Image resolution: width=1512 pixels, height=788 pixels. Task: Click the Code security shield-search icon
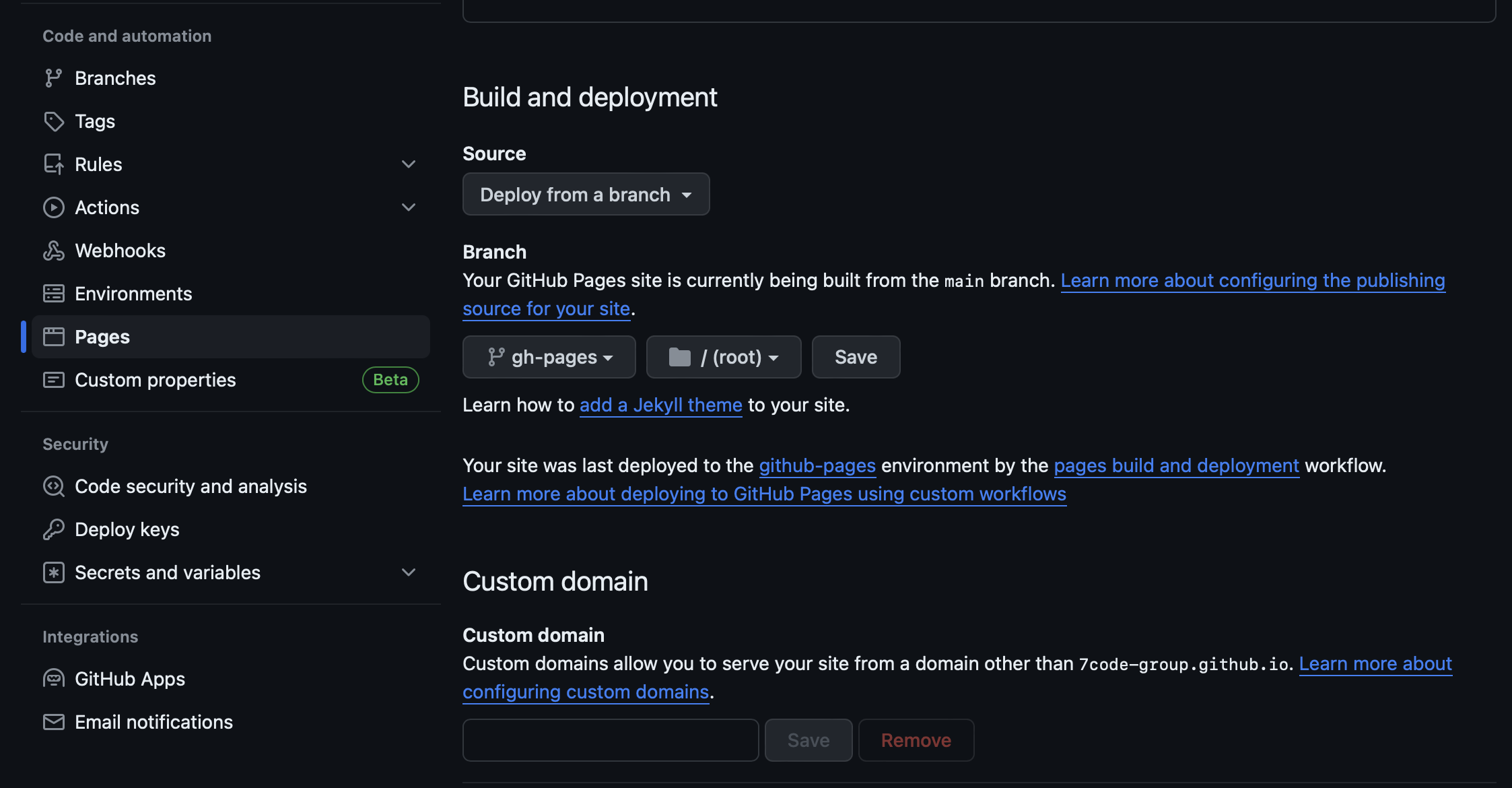pos(54,486)
